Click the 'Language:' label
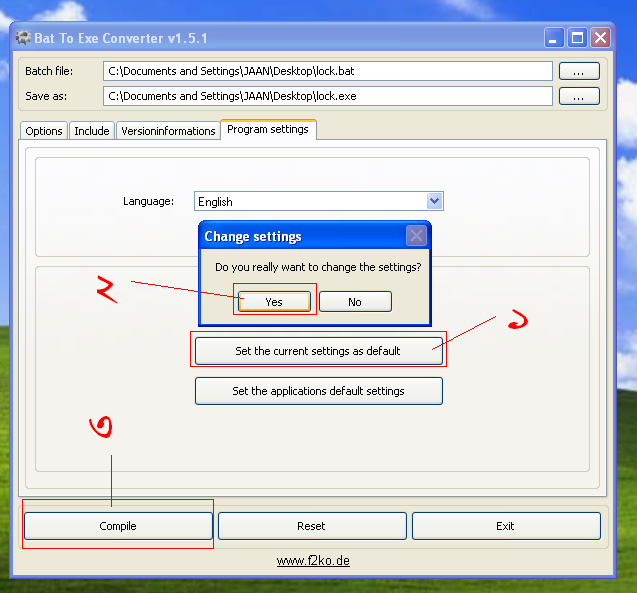The height and width of the screenshot is (593, 637). [148, 201]
